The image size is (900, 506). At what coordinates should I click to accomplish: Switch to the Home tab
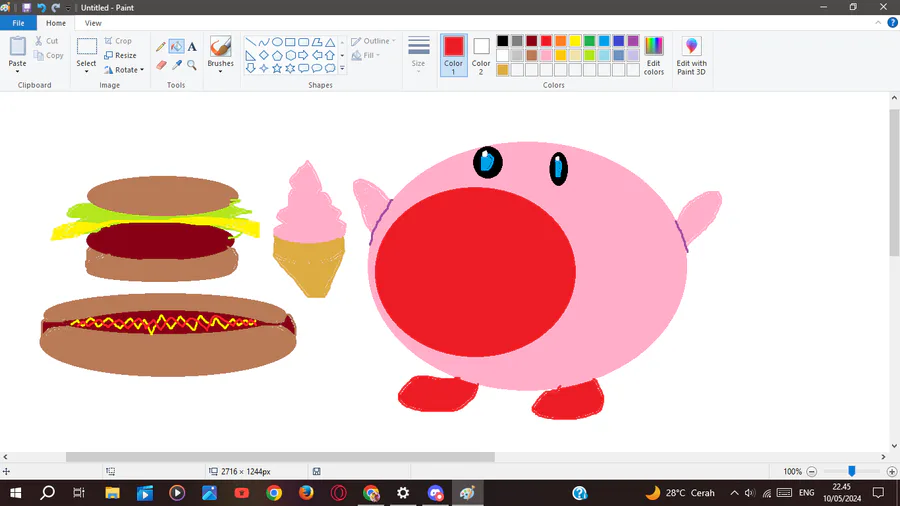coord(56,23)
